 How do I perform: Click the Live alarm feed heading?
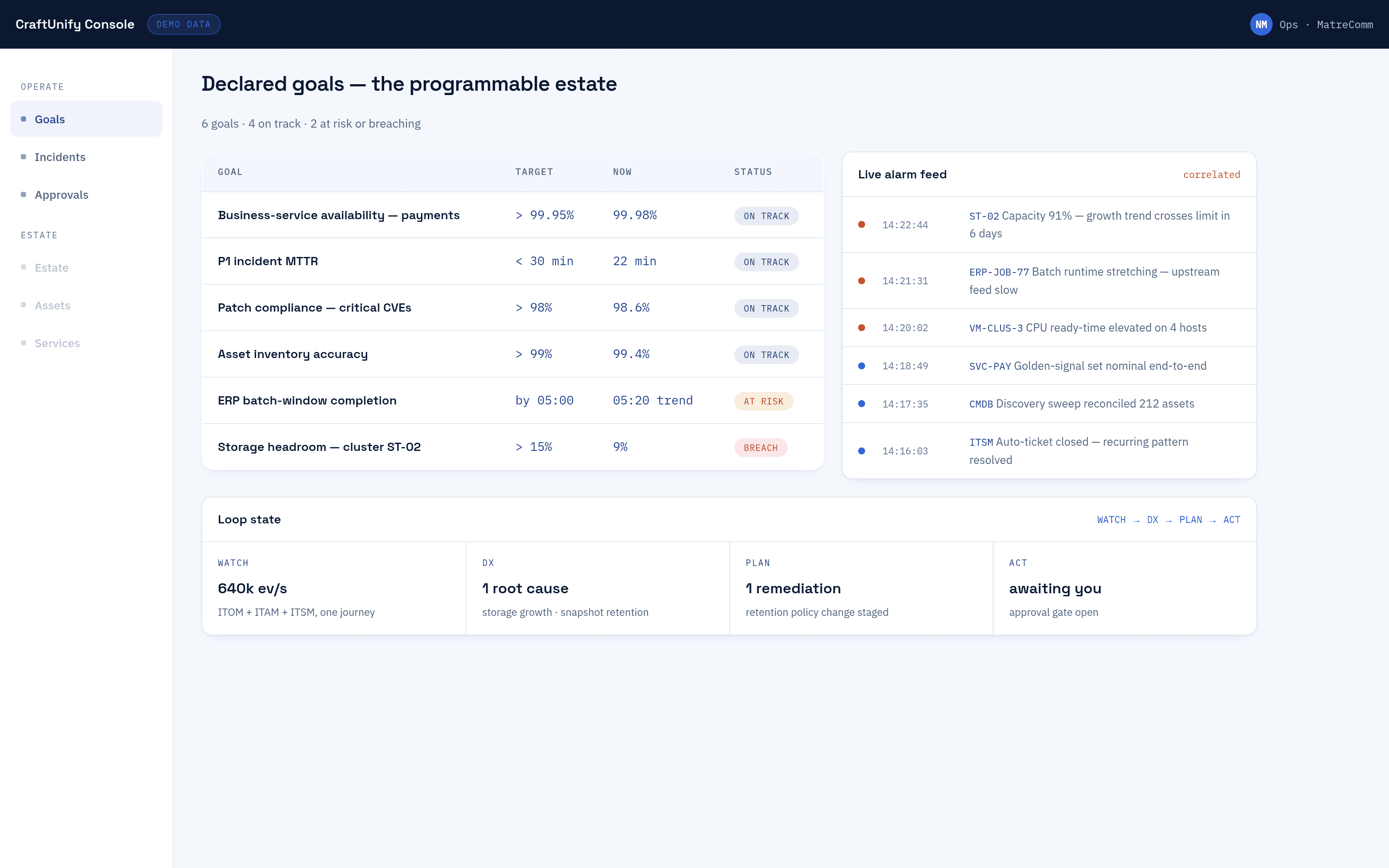[902, 174]
